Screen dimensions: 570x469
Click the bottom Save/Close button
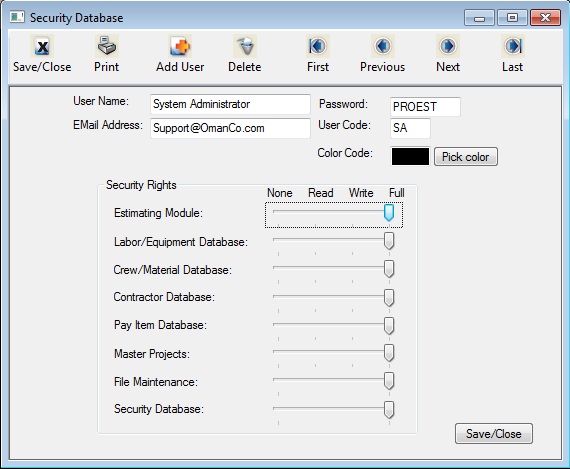click(x=494, y=433)
